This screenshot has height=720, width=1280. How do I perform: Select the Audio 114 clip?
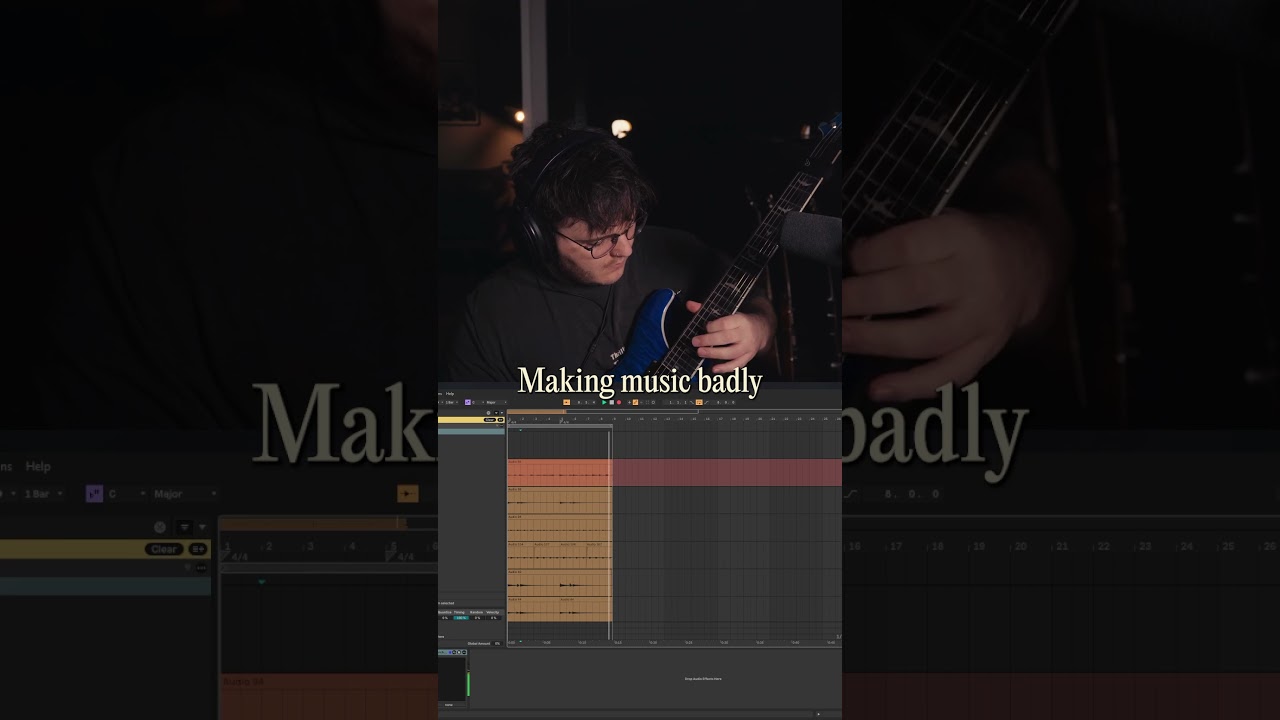pos(521,556)
